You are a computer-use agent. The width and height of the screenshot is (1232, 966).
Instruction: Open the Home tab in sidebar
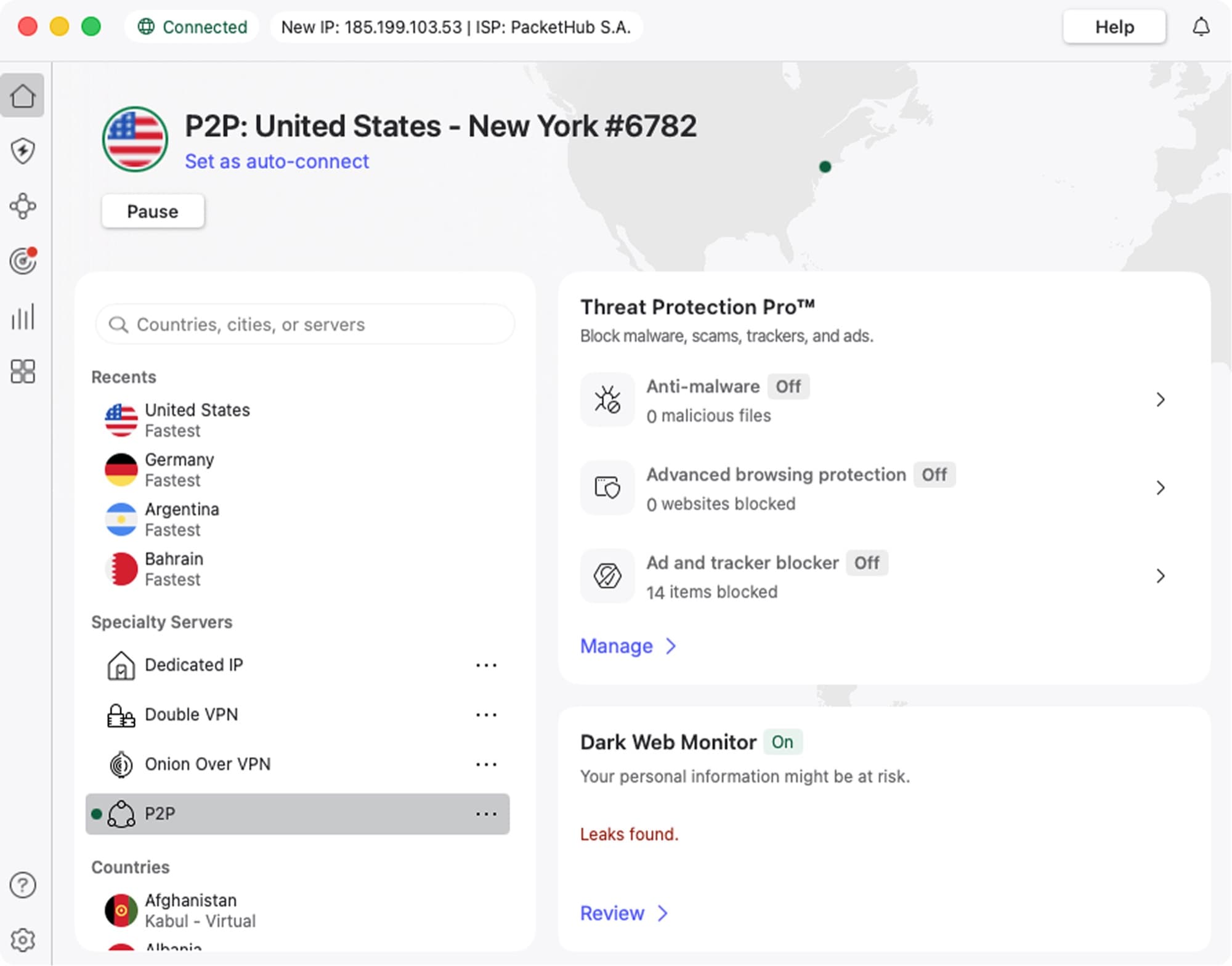click(23, 95)
